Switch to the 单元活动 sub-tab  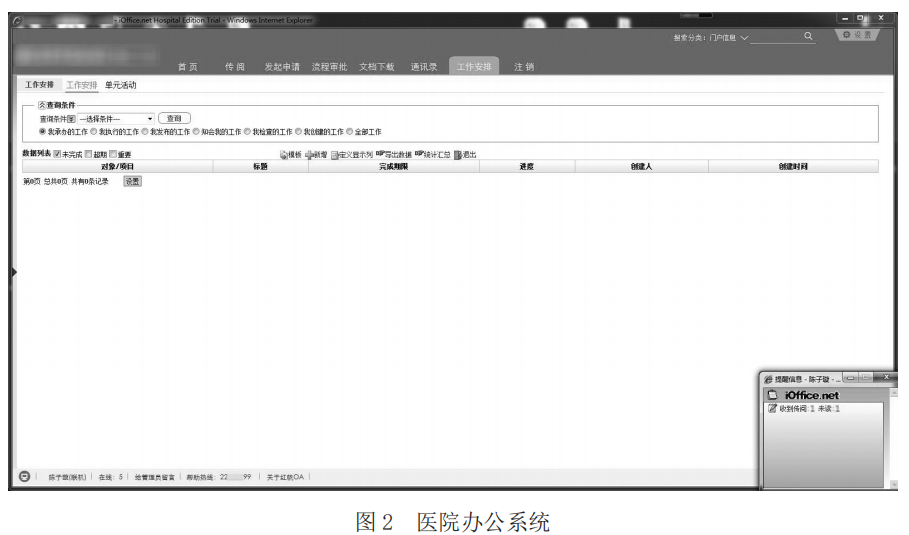click(120, 86)
